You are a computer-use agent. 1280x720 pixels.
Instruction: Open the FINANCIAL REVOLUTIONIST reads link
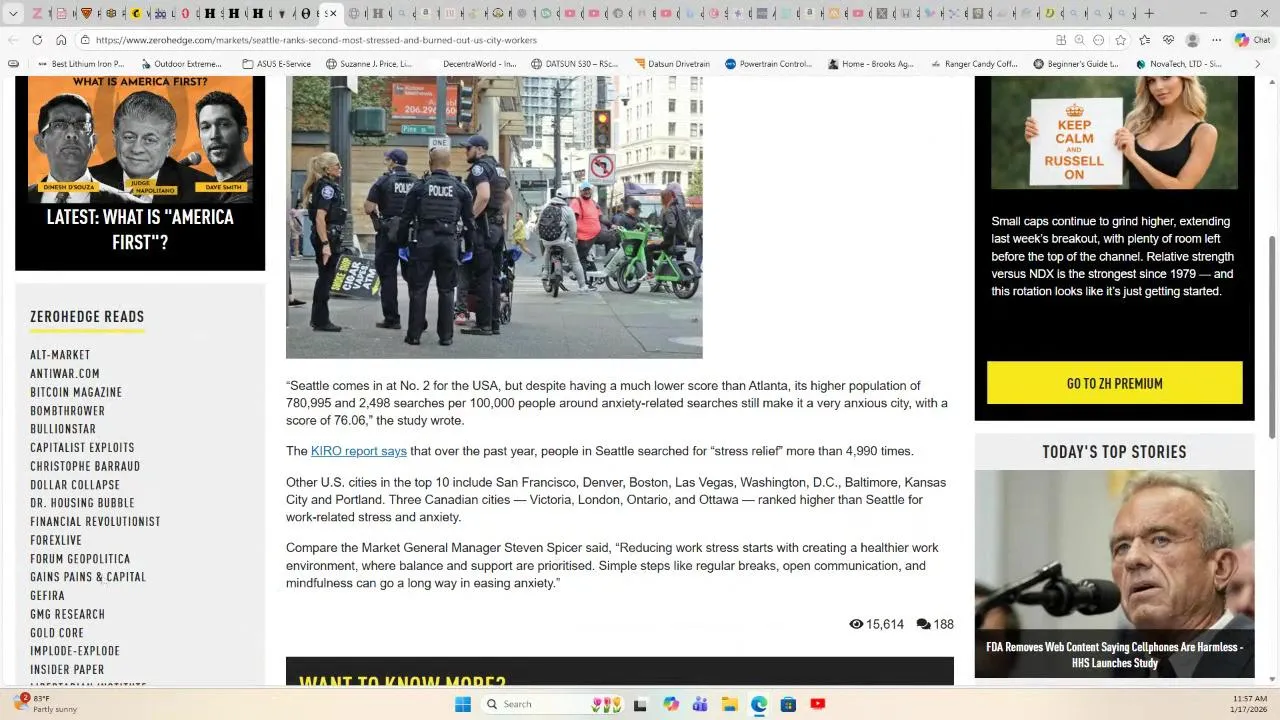click(x=95, y=522)
